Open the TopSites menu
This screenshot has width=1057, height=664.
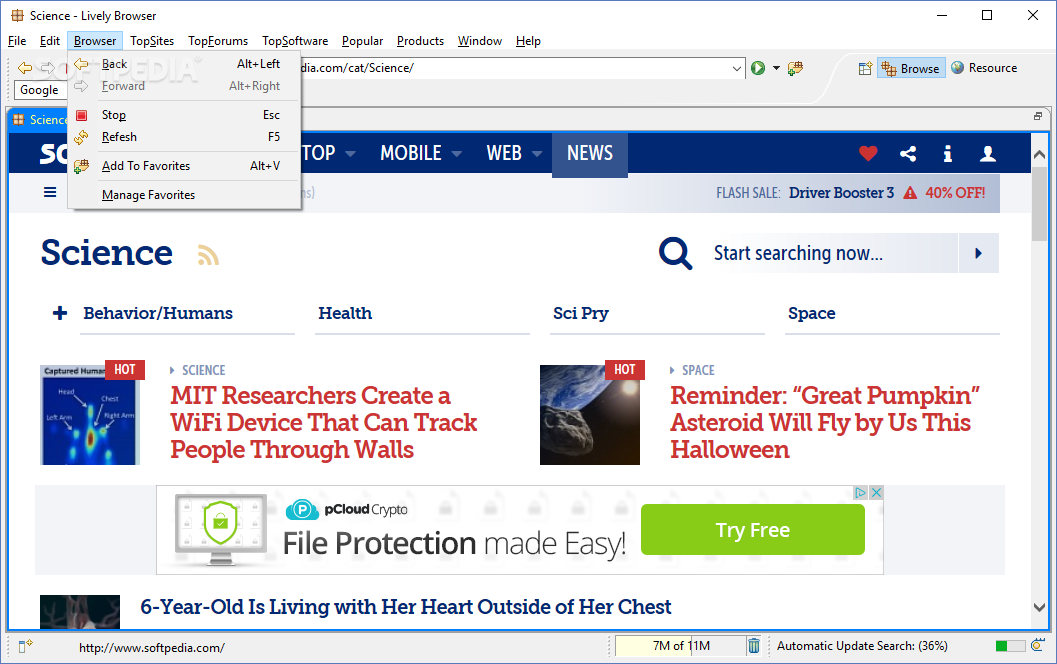pos(152,41)
